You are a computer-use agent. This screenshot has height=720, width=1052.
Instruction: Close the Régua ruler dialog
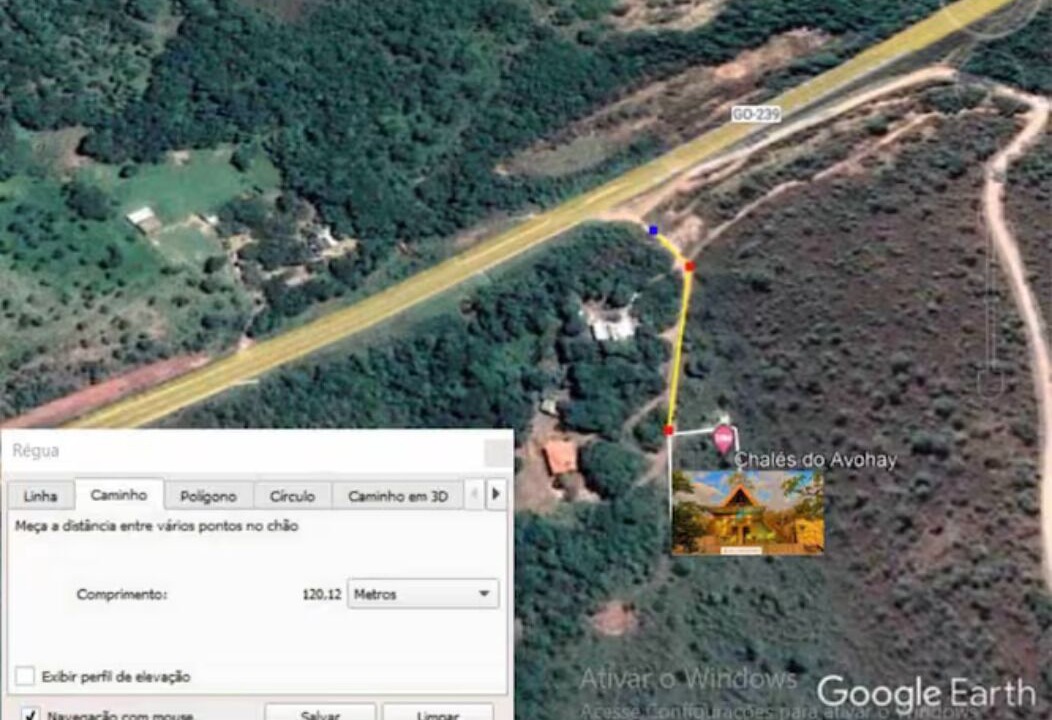point(497,453)
